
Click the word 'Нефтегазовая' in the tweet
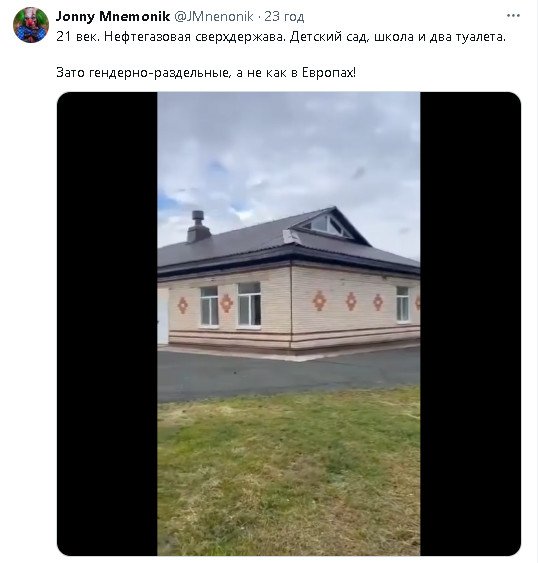[148, 37]
